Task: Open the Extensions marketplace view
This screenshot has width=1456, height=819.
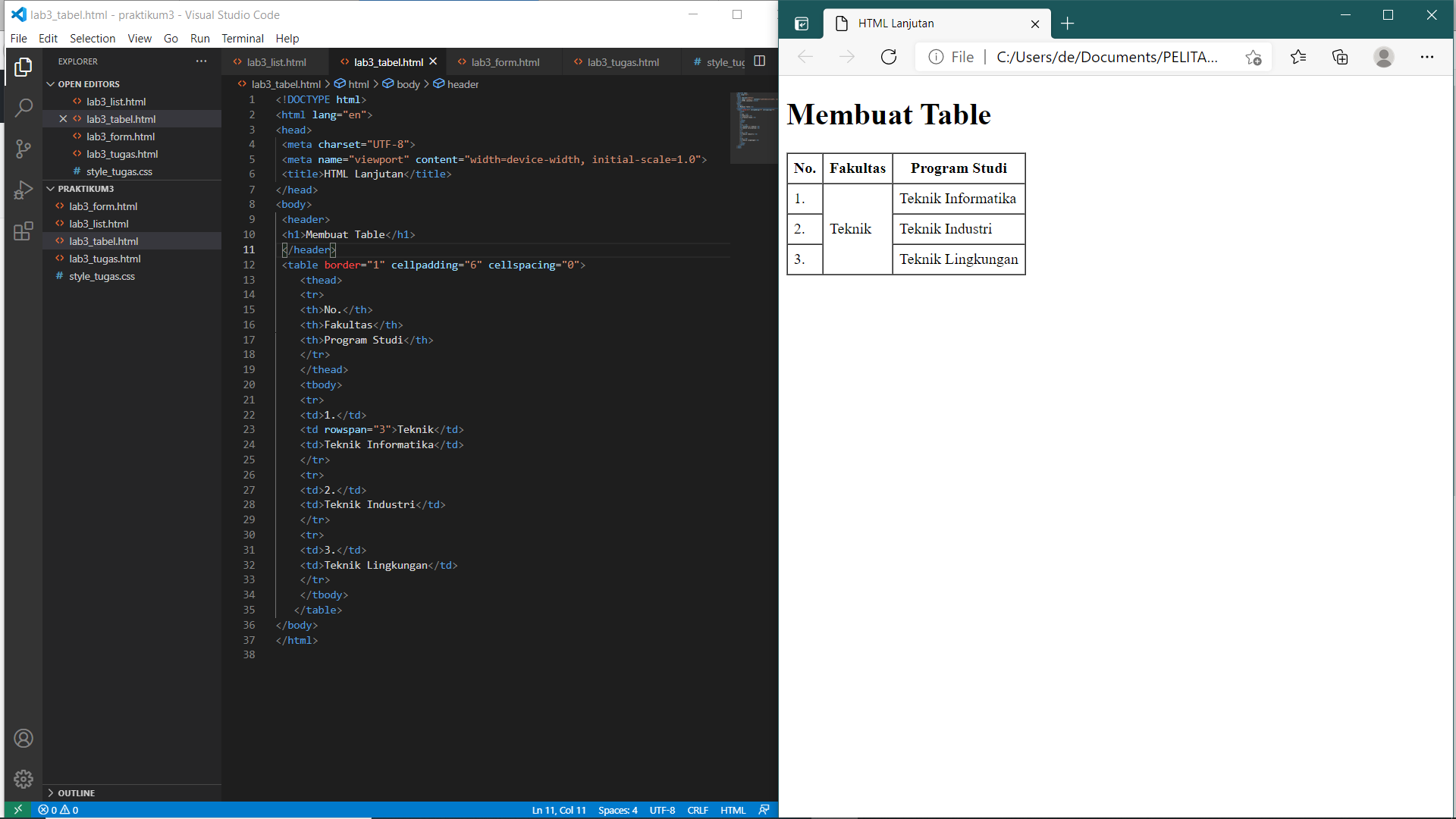Action: coord(24,231)
